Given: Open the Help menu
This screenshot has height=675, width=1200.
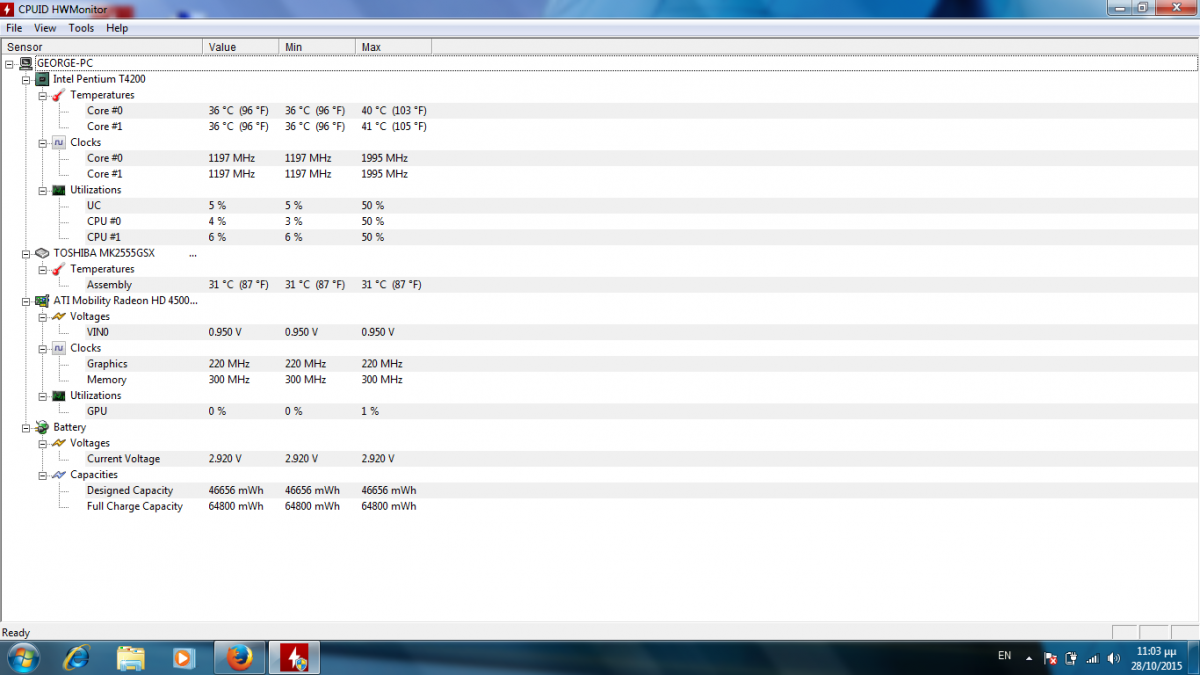Looking at the screenshot, I should click(x=117, y=28).
